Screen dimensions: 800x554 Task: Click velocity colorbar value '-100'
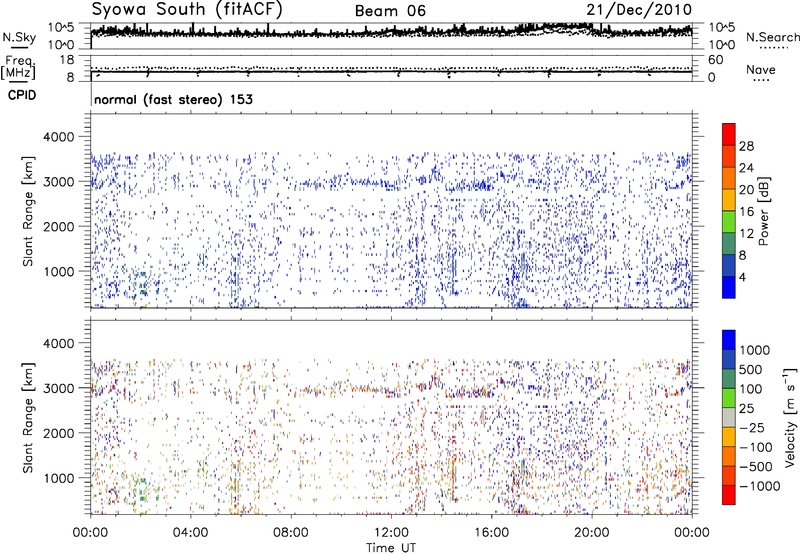click(x=756, y=447)
